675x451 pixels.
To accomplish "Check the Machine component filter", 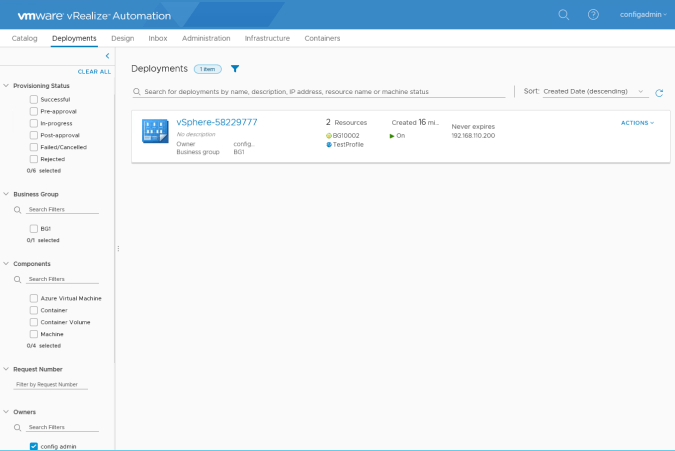I will pyautogui.click(x=34, y=334).
